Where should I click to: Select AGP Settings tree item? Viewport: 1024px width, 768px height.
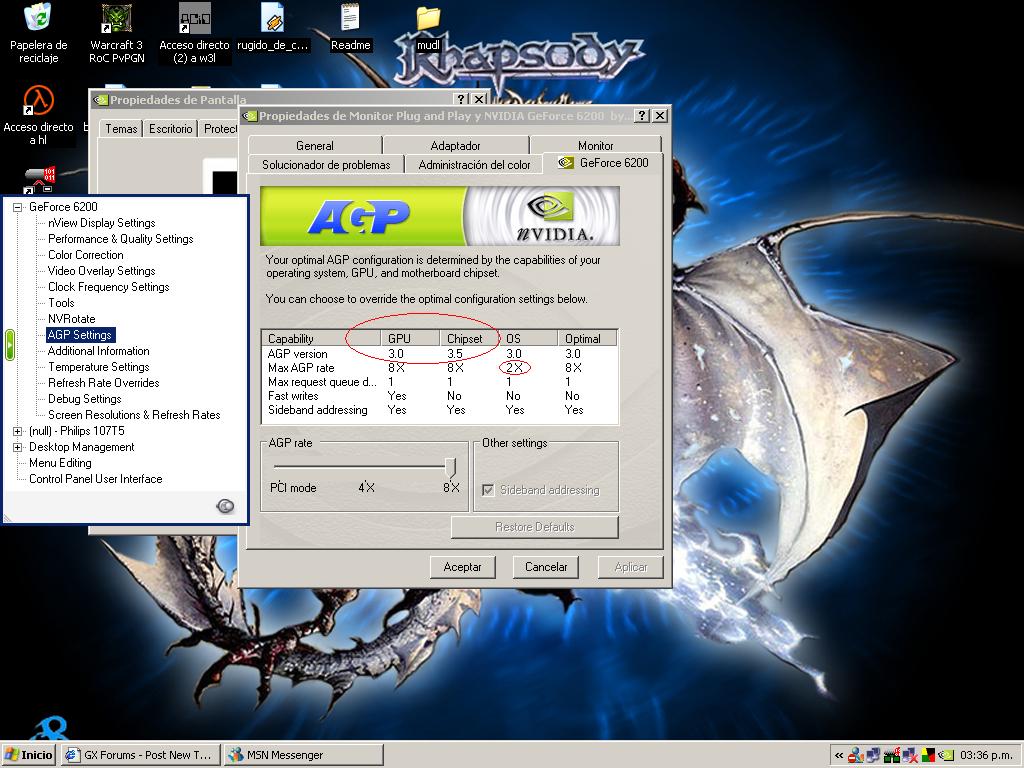(x=80, y=335)
